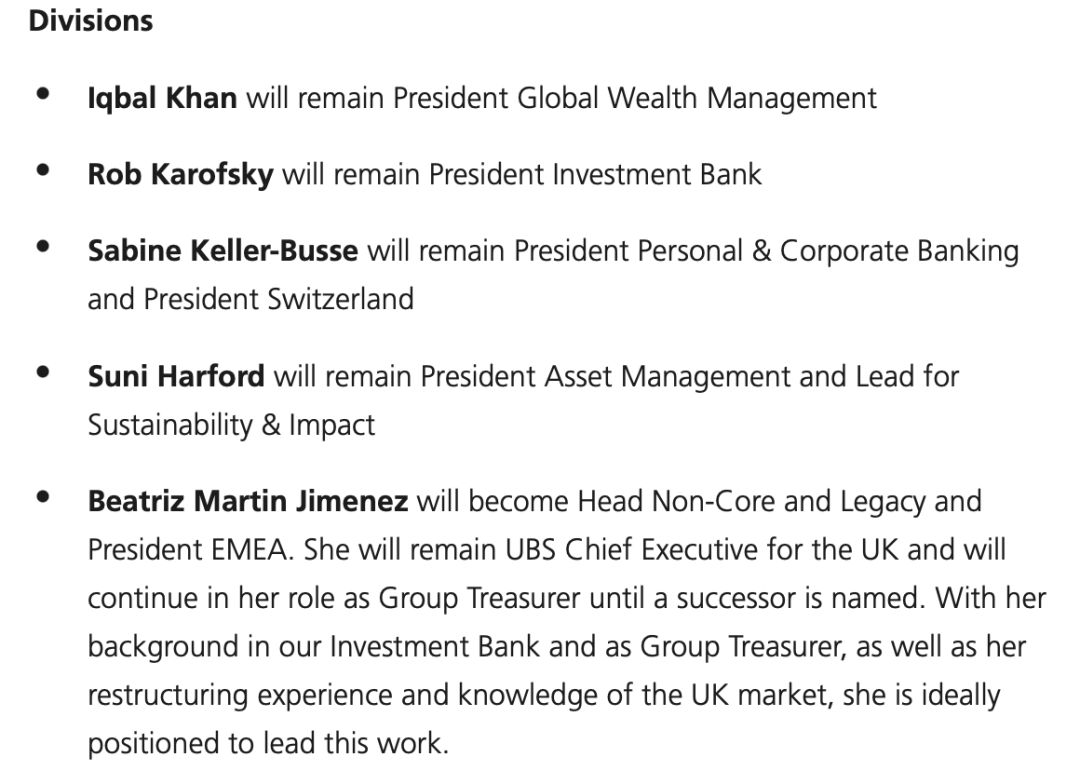Click the bullet before Suni Harford
Viewport: 1080px width, 784px height.
[x=43, y=372]
